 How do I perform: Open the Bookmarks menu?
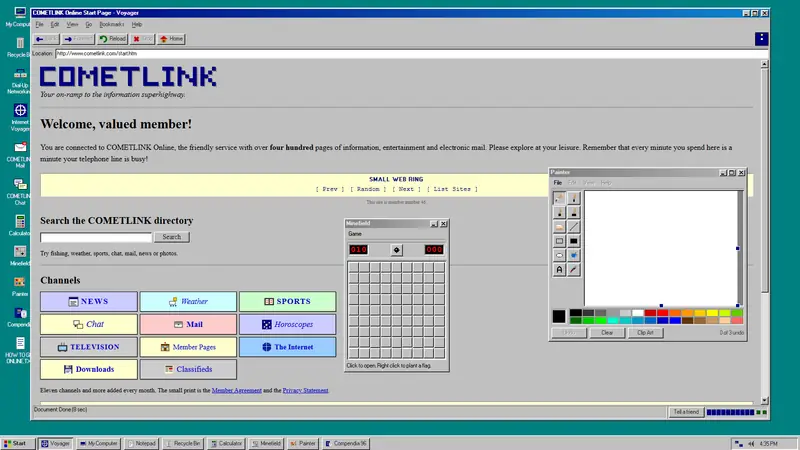click(x=111, y=24)
